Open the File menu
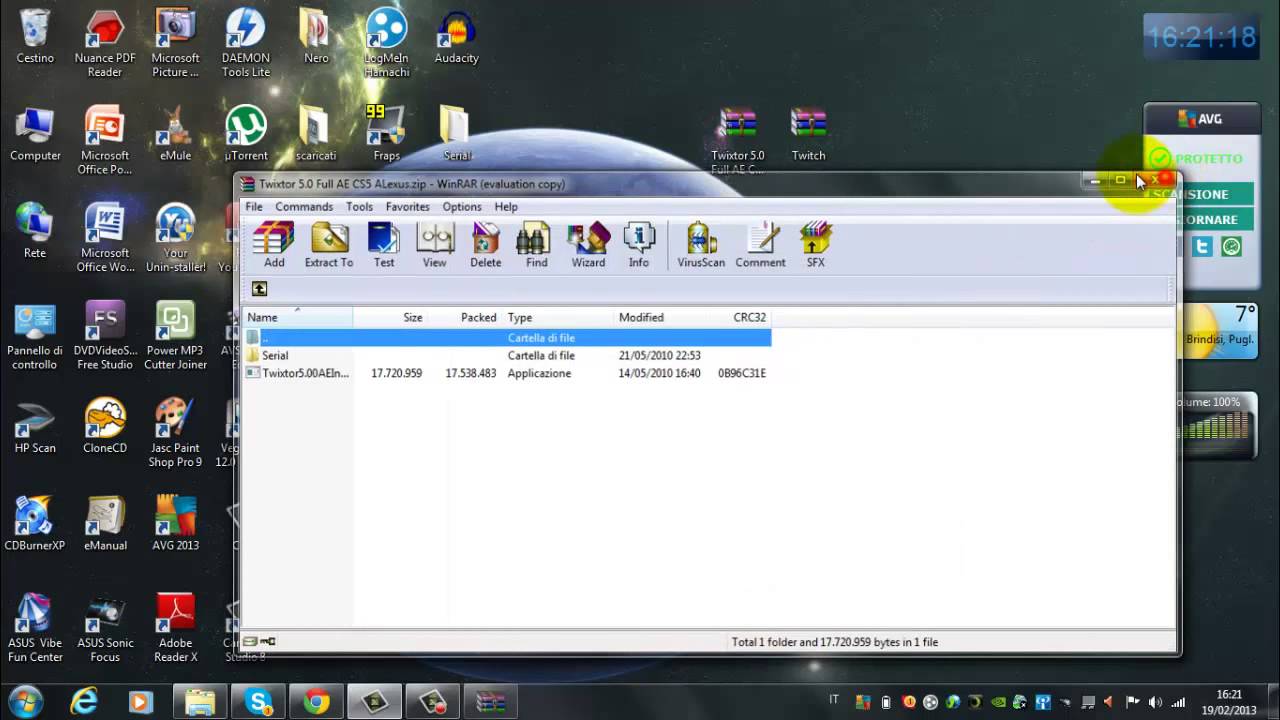Screen dimensions: 1280x720 pyautogui.click(x=254, y=207)
